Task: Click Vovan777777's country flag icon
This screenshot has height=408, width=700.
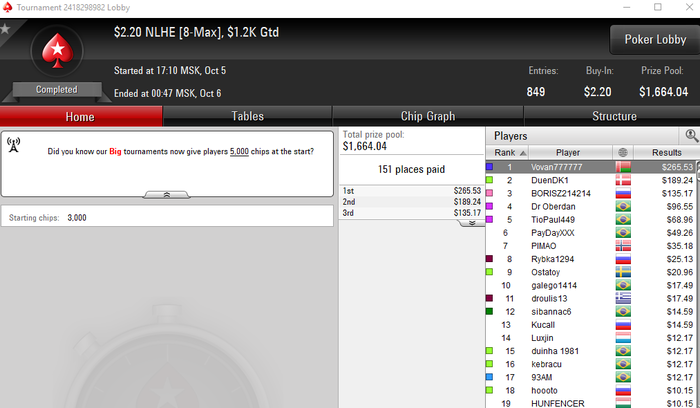Action: pyautogui.click(x=623, y=167)
